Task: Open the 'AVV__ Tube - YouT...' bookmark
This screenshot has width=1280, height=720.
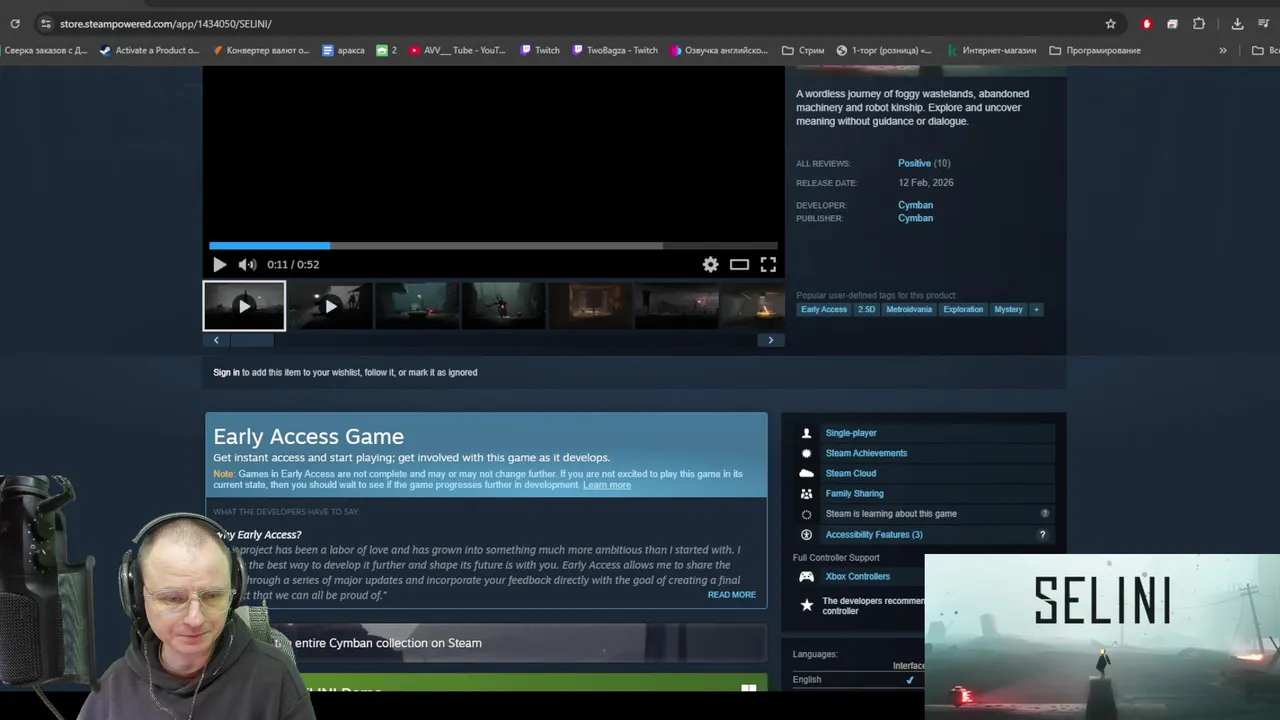Action: coord(458,50)
